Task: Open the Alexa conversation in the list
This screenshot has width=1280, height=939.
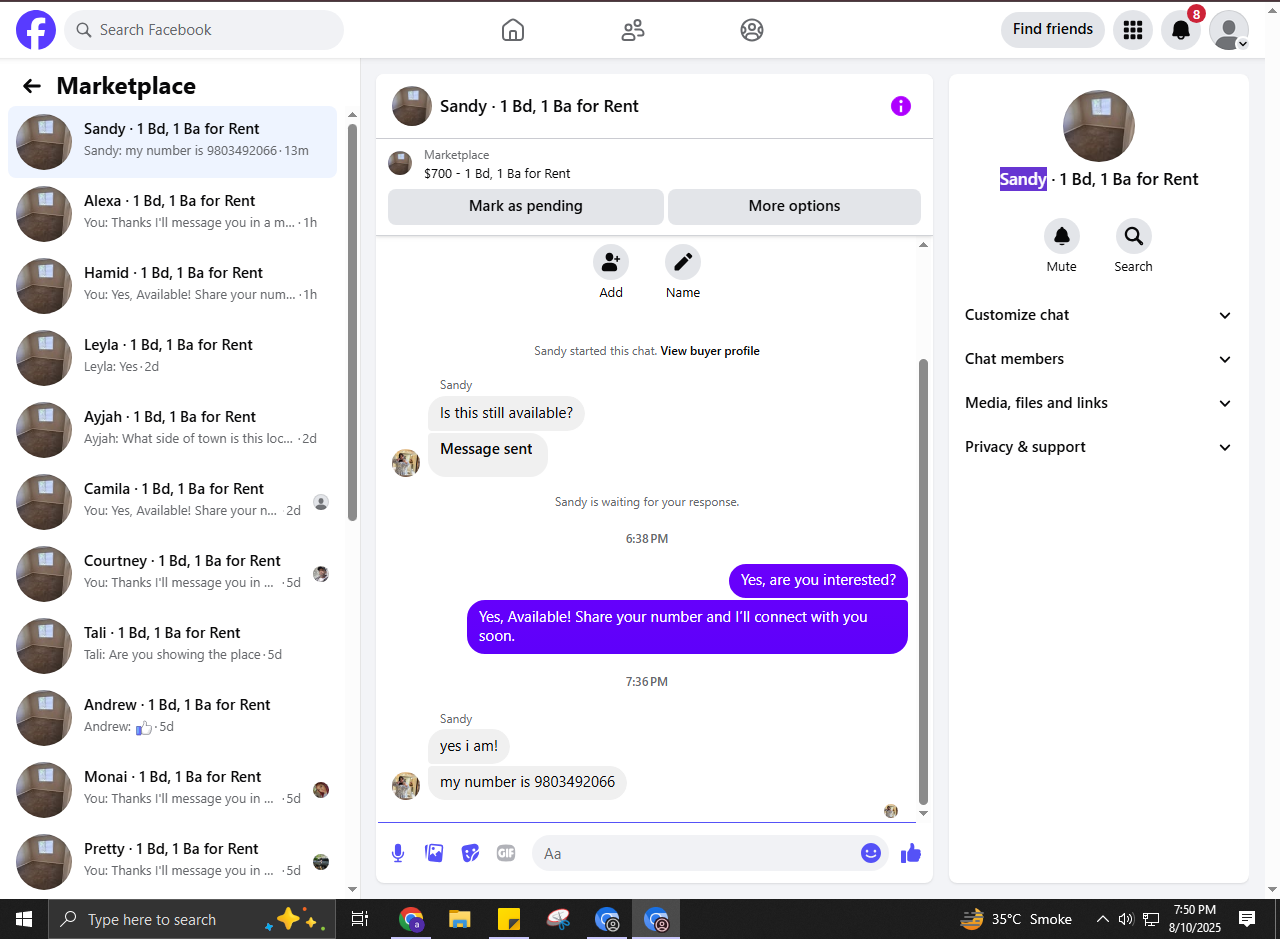Action: 172,214
